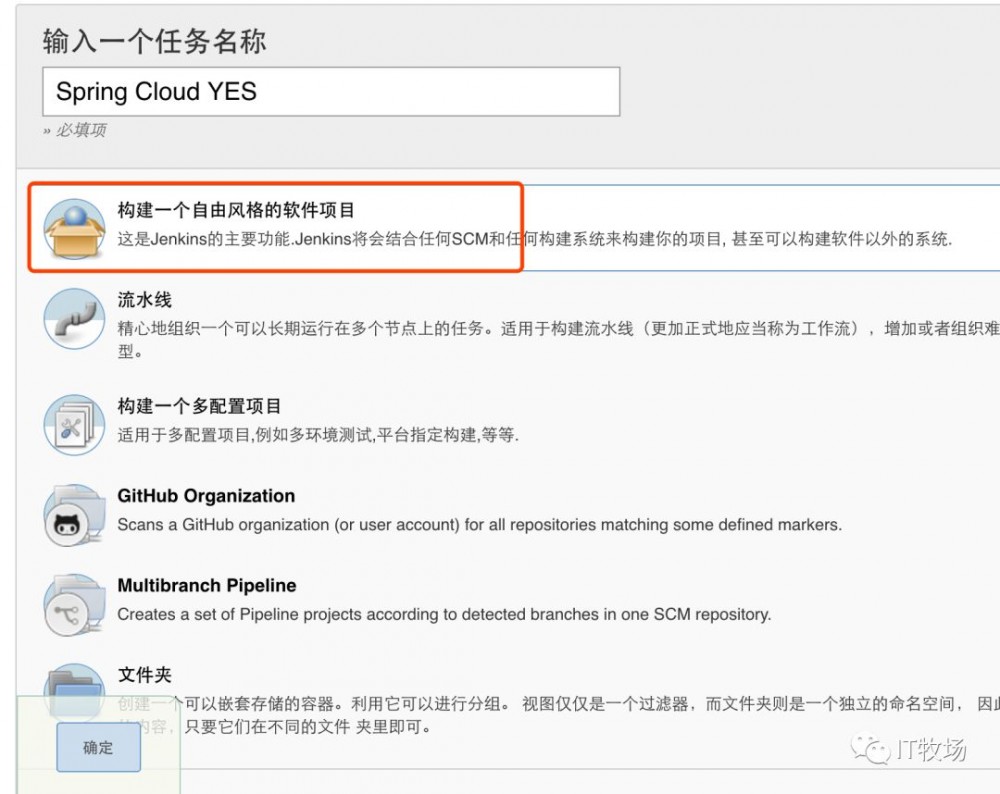Click the 流水线 pipeline pipe icon
Viewport: 1000px width, 794px height.
coord(73,318)
